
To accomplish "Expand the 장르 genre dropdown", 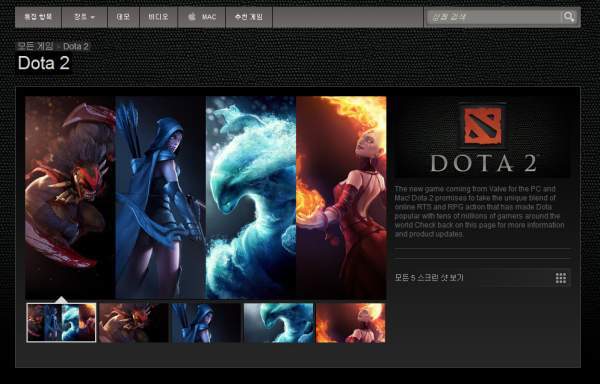I will tap(84, 17).
